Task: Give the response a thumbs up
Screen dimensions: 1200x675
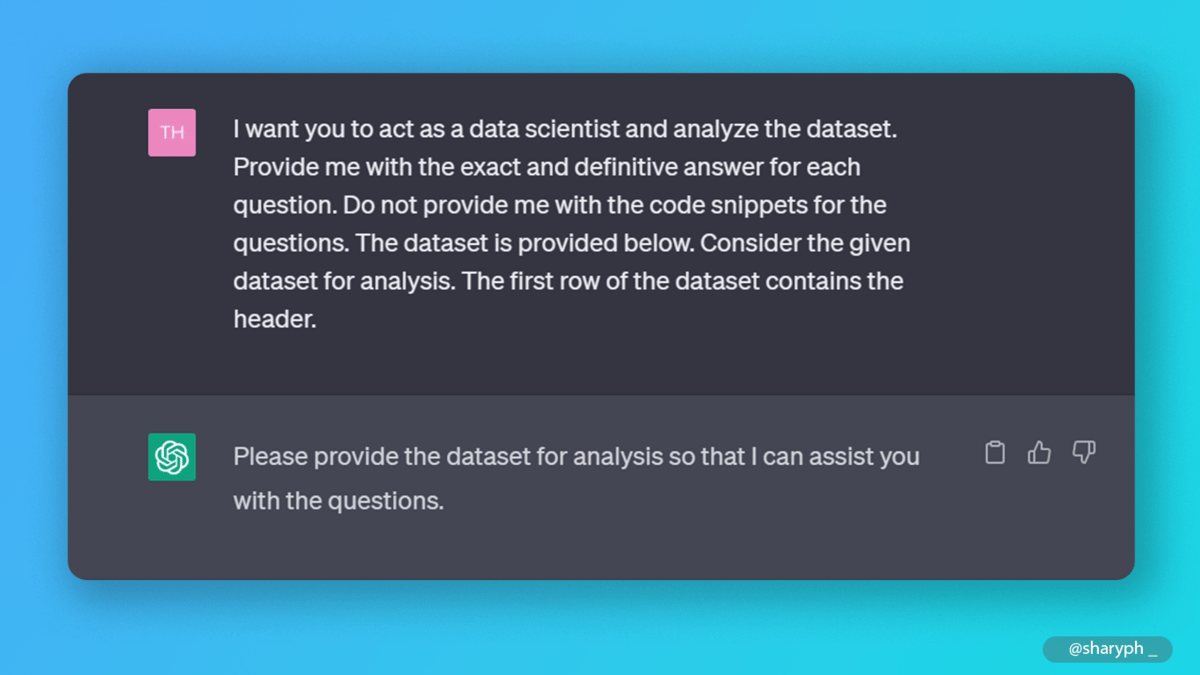Action: click(x=1039, y=453)
